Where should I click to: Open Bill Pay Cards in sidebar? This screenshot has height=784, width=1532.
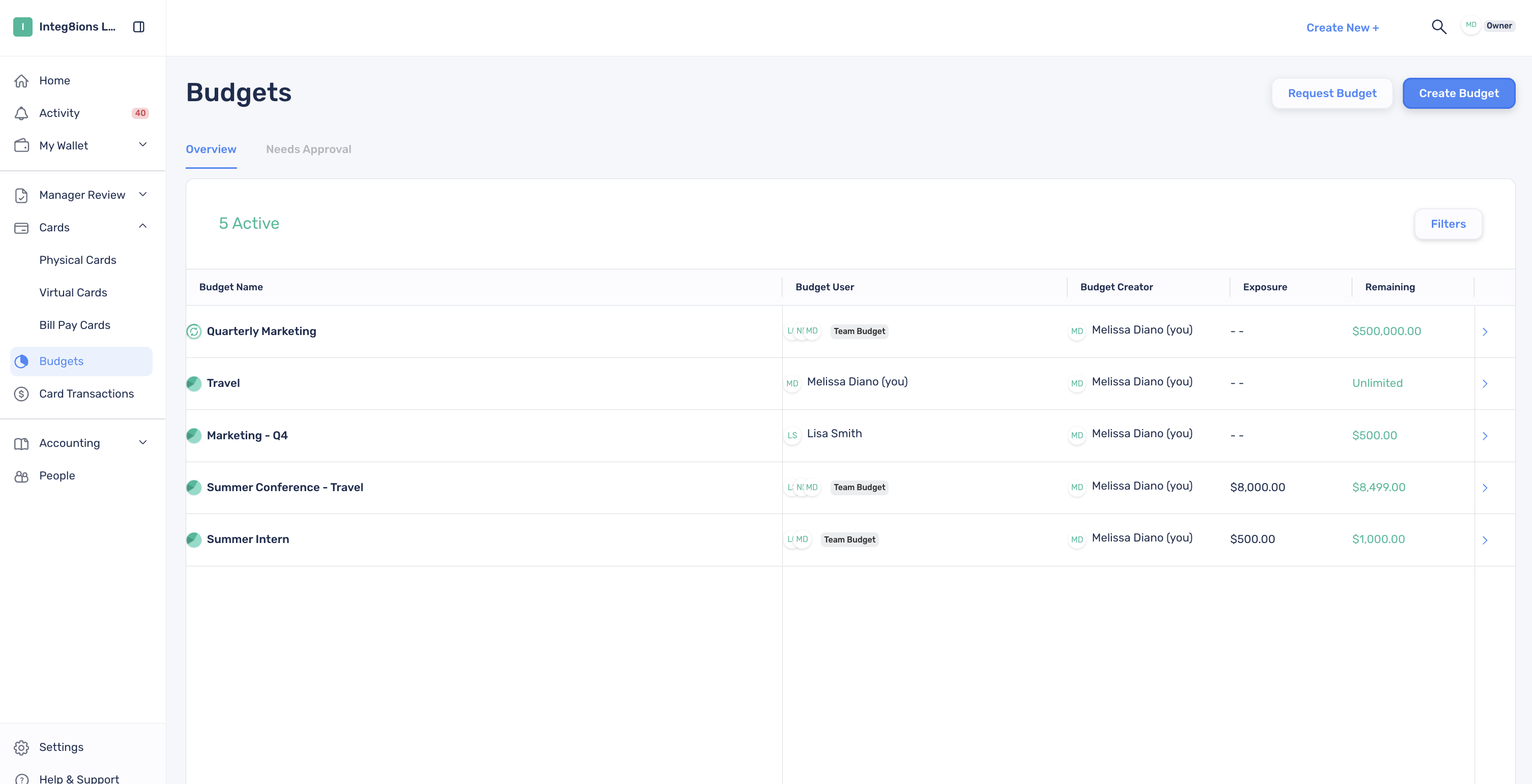(x=75, y=325)
